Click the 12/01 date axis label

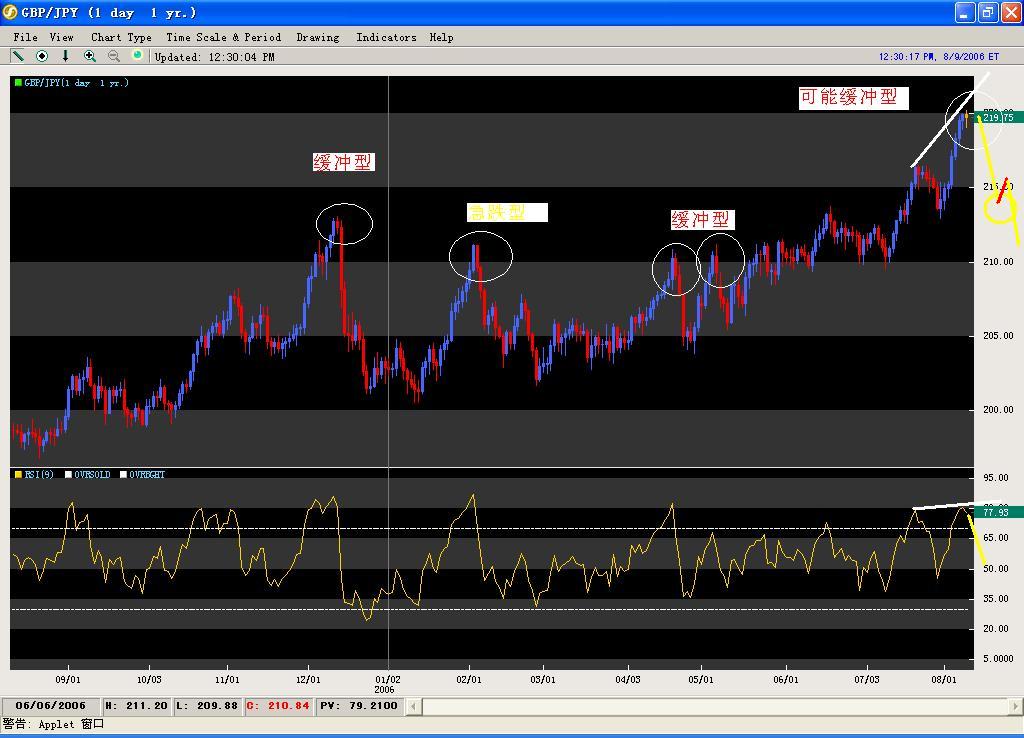pyautogui.click(x=308, y=679)
